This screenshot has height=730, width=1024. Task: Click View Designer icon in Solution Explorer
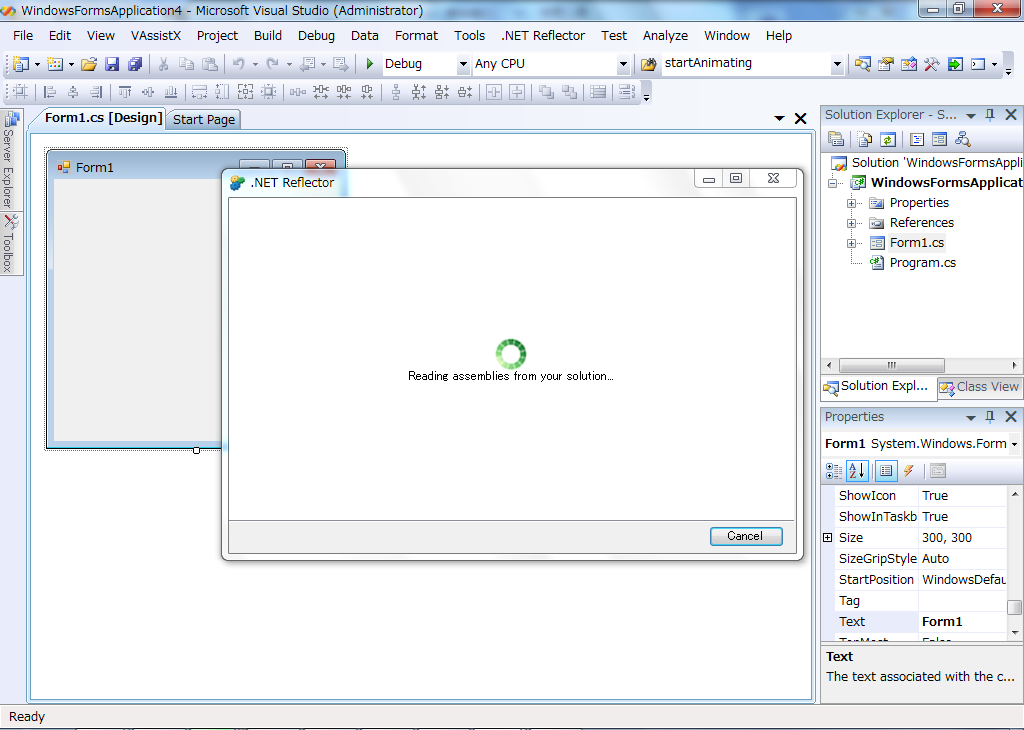(940, 139)
